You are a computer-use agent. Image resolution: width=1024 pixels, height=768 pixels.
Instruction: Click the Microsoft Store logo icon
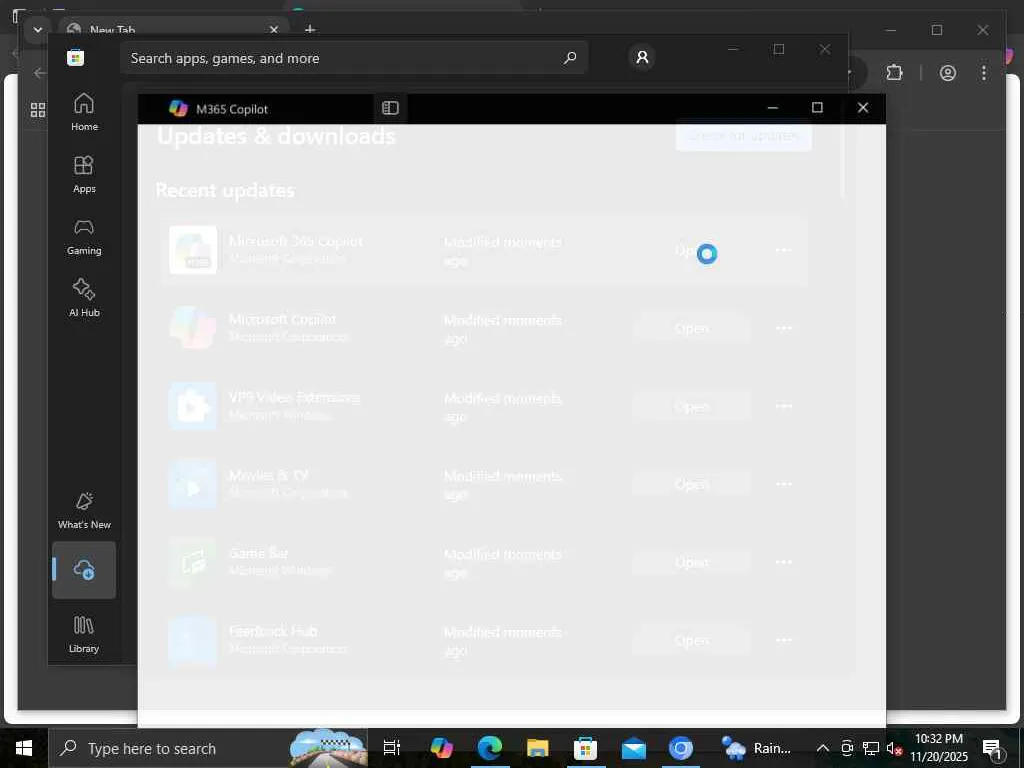point(76,57)
